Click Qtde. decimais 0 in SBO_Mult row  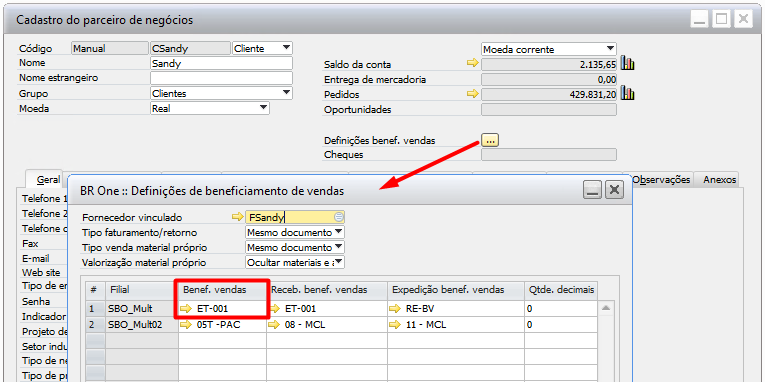pyautogui.click(x=561, y=308)
